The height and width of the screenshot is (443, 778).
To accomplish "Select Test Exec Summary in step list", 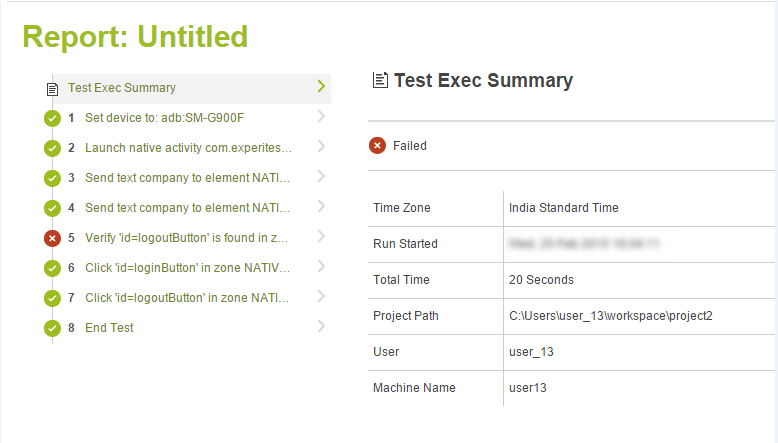I will pyautogui.click(x=122, y=88).
